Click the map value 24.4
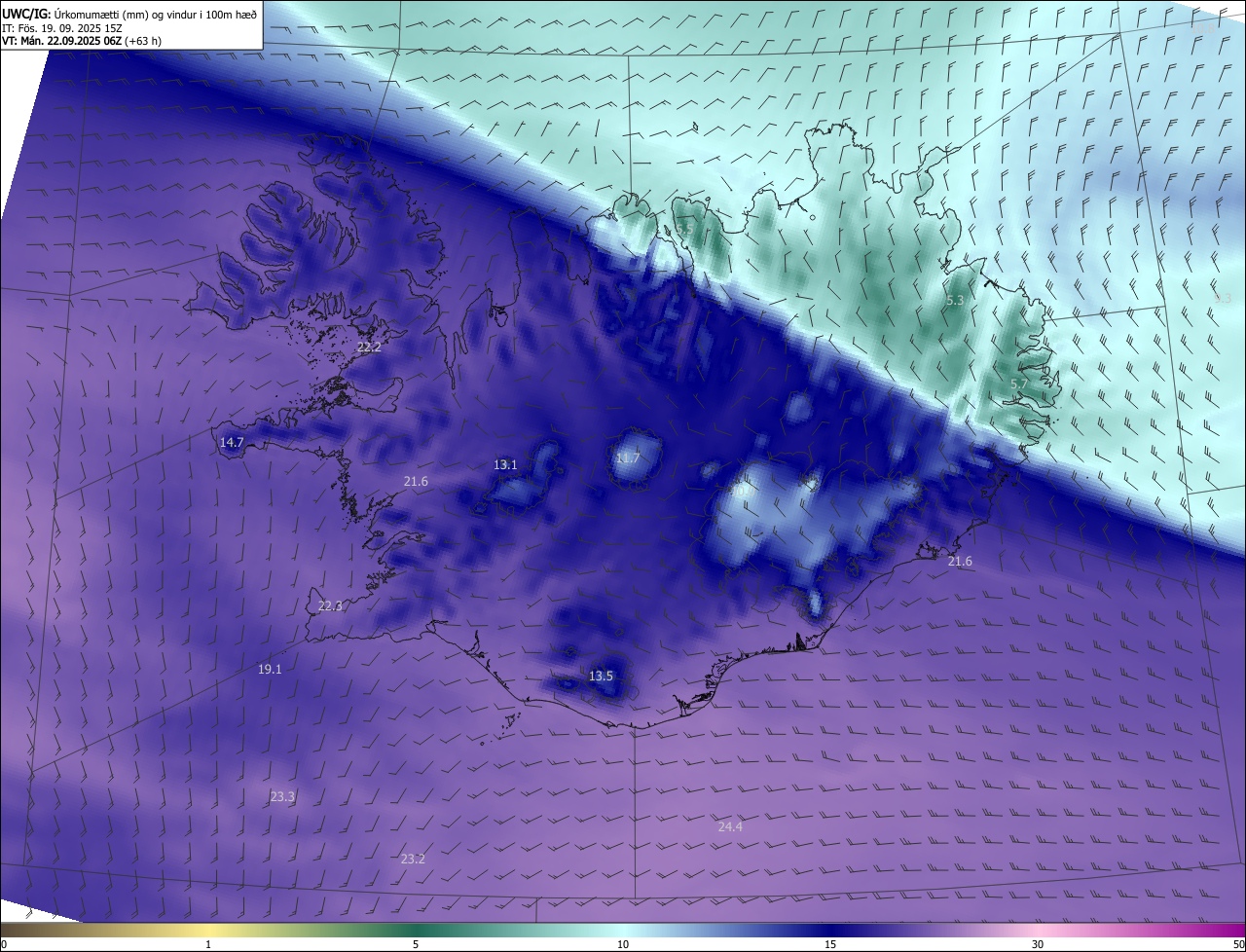Viewport: 1246px width, 952px height. [x=730, y=826]
